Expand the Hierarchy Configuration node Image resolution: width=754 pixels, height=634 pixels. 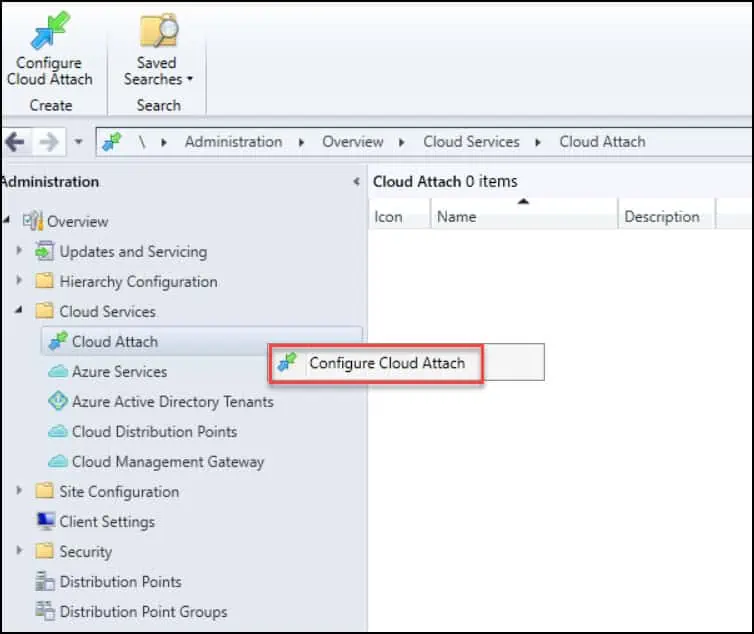19,280
